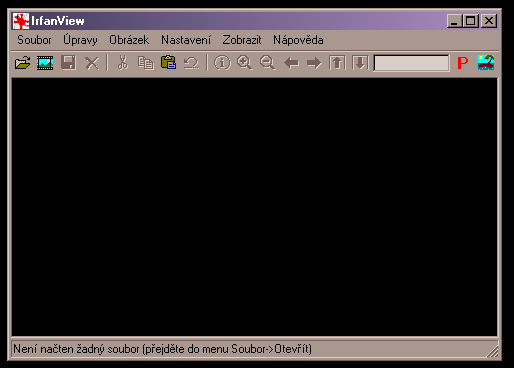
Task: Open the Nastavení menu
Action: point(186,40)
